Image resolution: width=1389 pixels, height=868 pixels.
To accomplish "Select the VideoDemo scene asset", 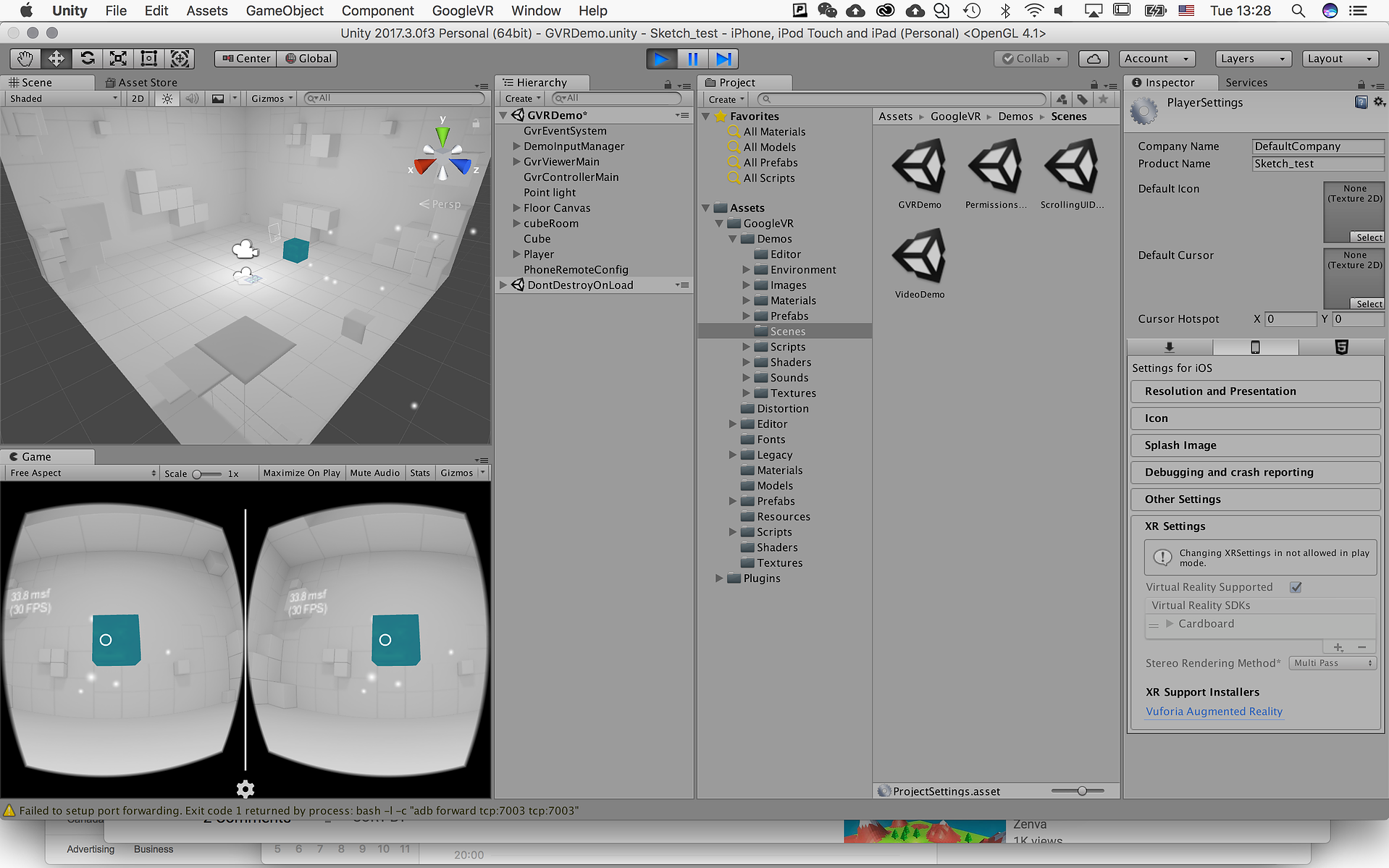I will (x=920, y=264).
